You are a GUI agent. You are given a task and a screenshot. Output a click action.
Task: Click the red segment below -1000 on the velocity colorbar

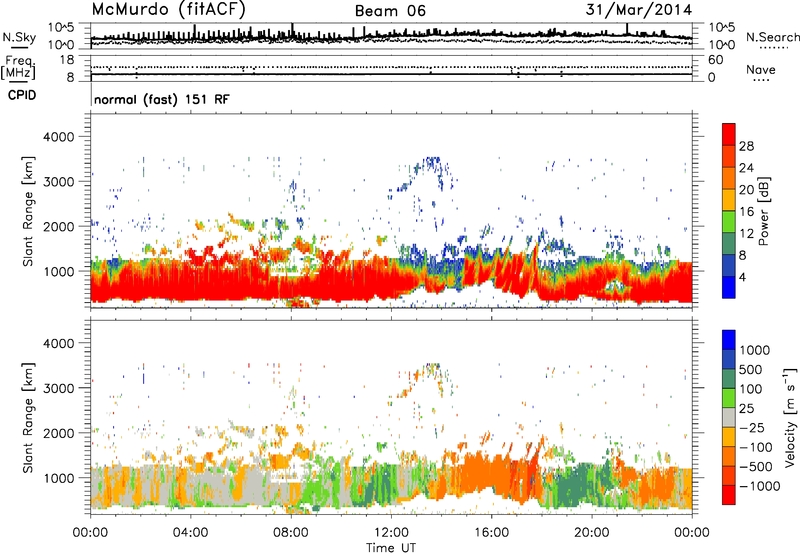tap(729, 495)
